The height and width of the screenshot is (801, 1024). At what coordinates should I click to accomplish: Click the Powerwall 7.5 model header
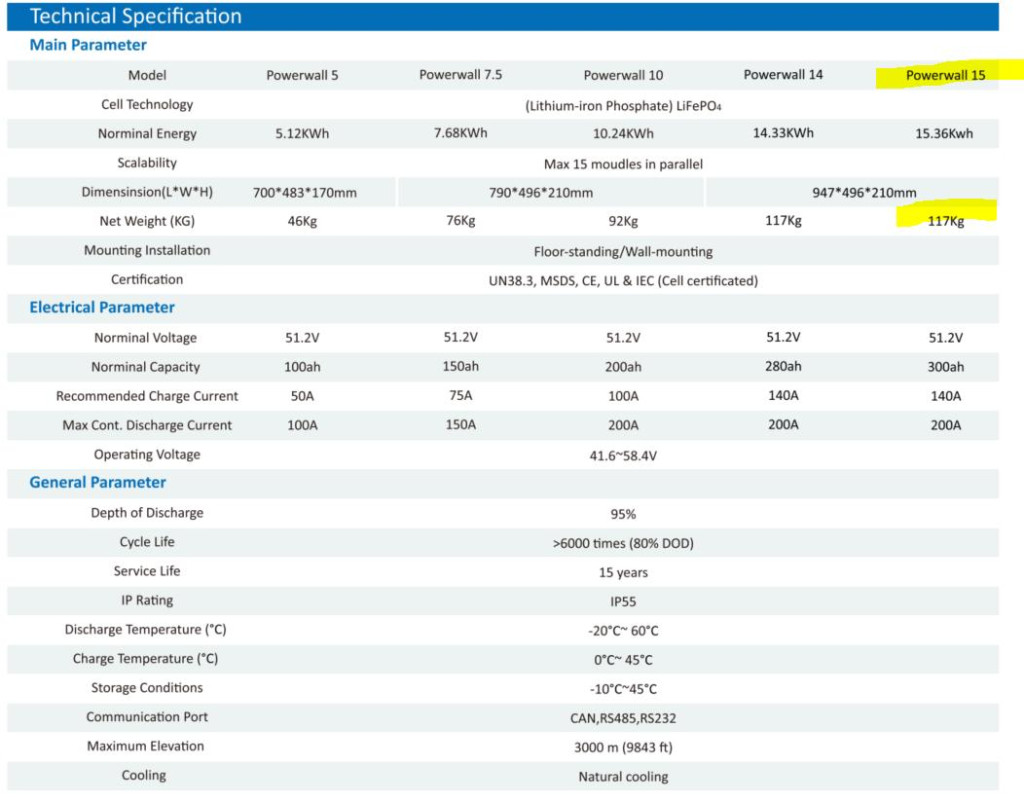coord(460,75)
